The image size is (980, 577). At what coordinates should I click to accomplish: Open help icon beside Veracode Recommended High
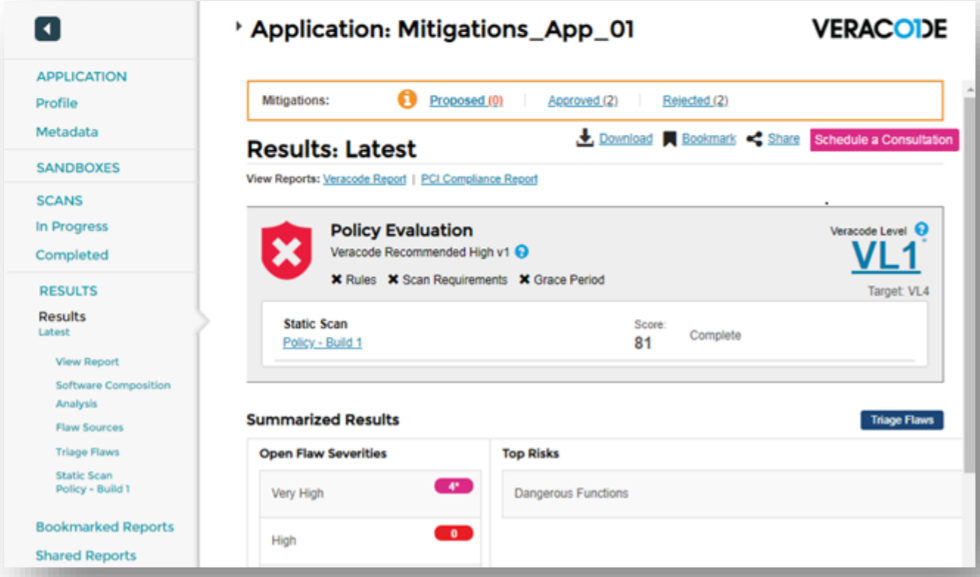522,253
